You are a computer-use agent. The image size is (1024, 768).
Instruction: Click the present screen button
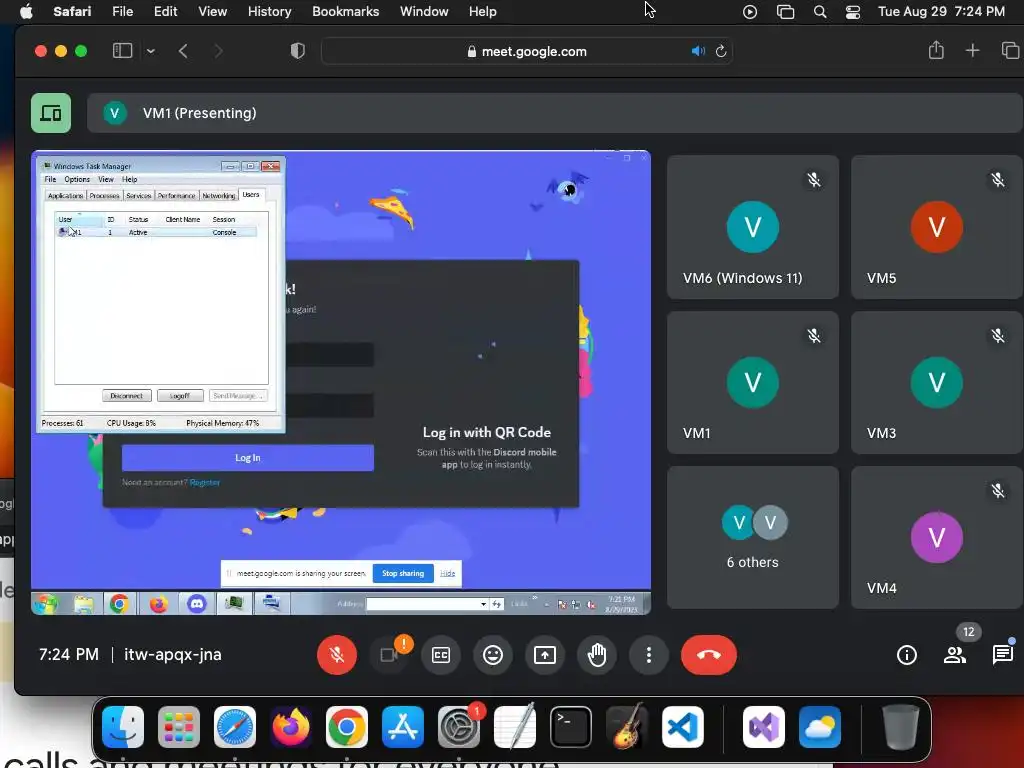[545, 654]
